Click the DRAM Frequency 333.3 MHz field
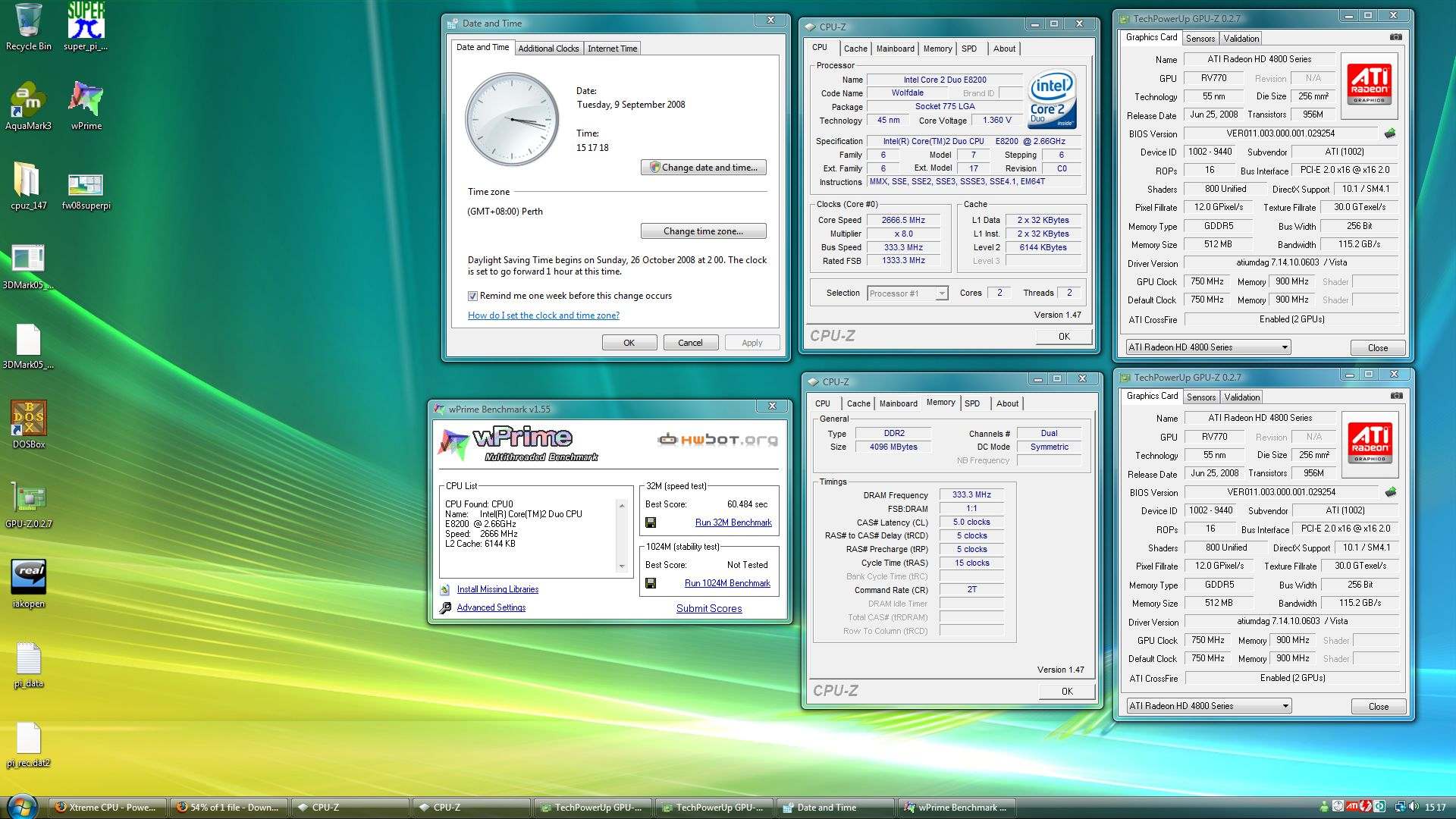Screen dimensions: 1456x819 point(971,494)
